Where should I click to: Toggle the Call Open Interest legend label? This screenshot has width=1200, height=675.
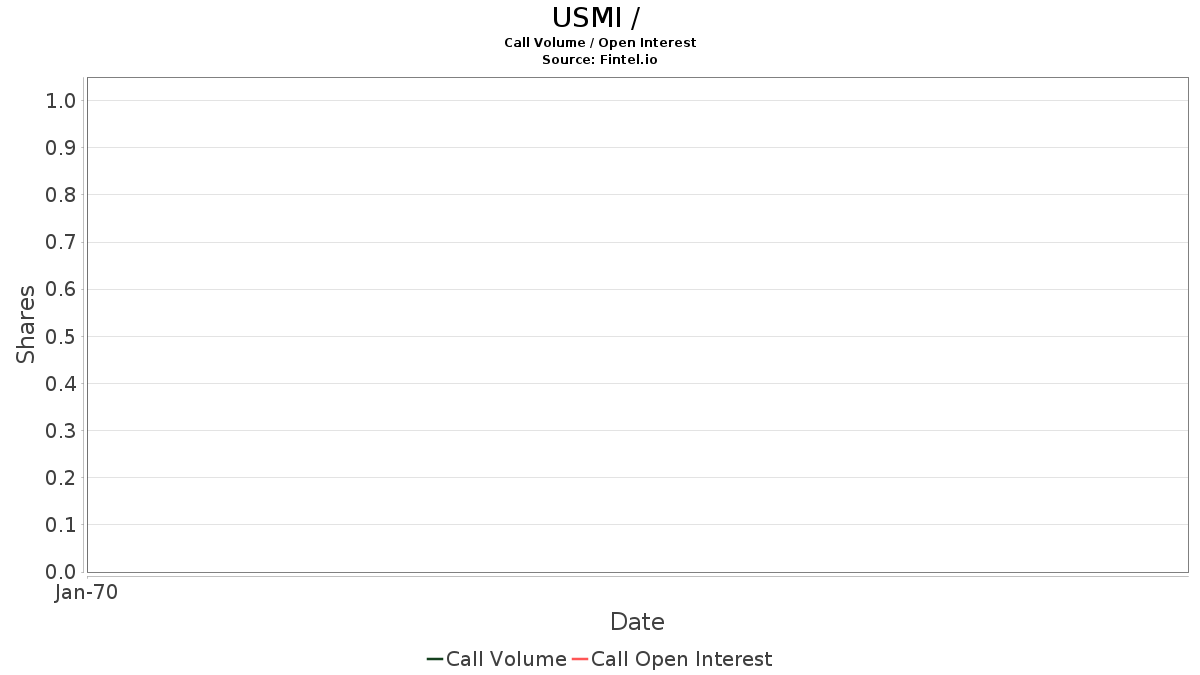(x=681, y=659)
